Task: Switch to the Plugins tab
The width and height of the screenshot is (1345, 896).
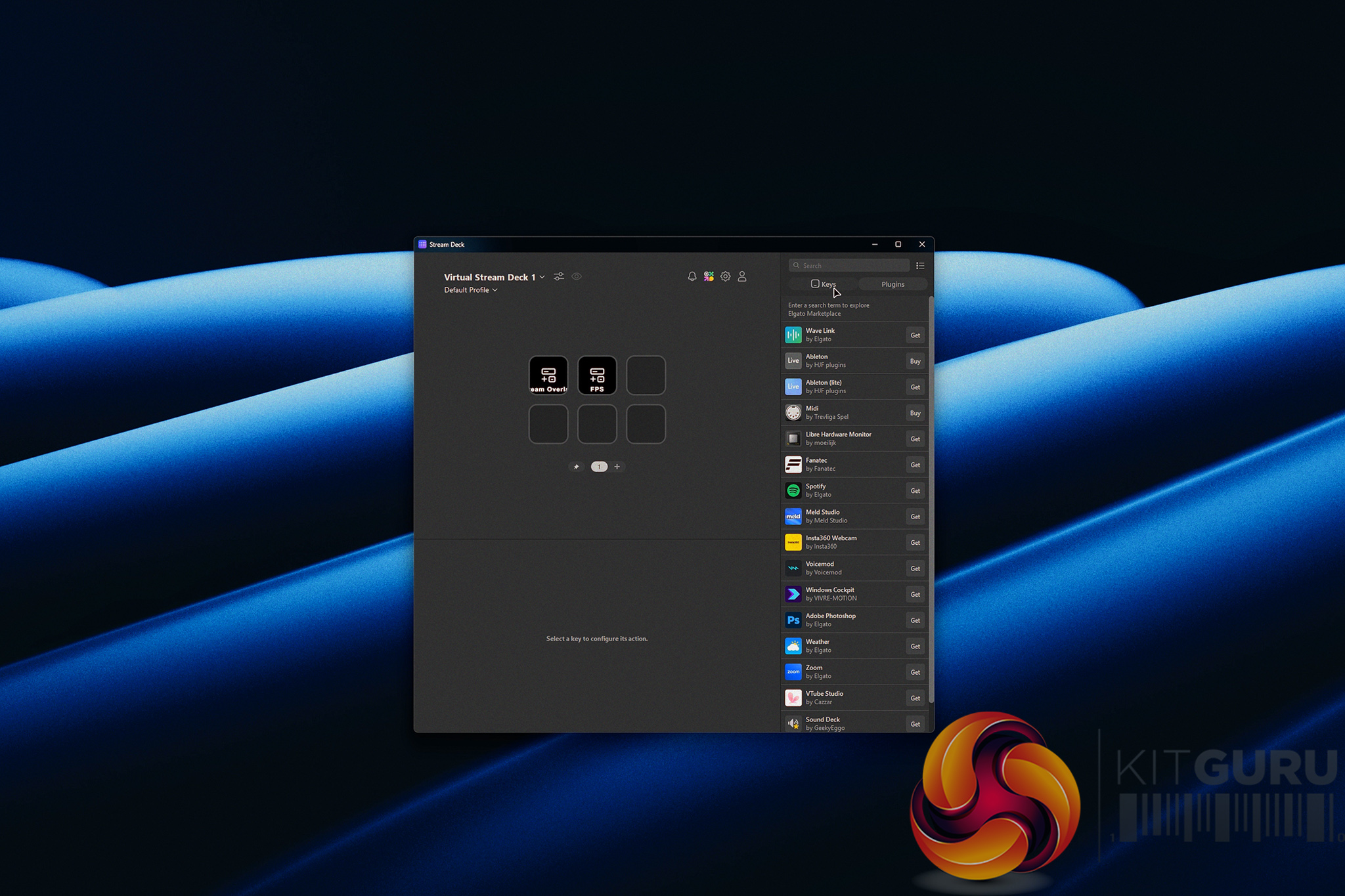Action: (x=893, y=284)
